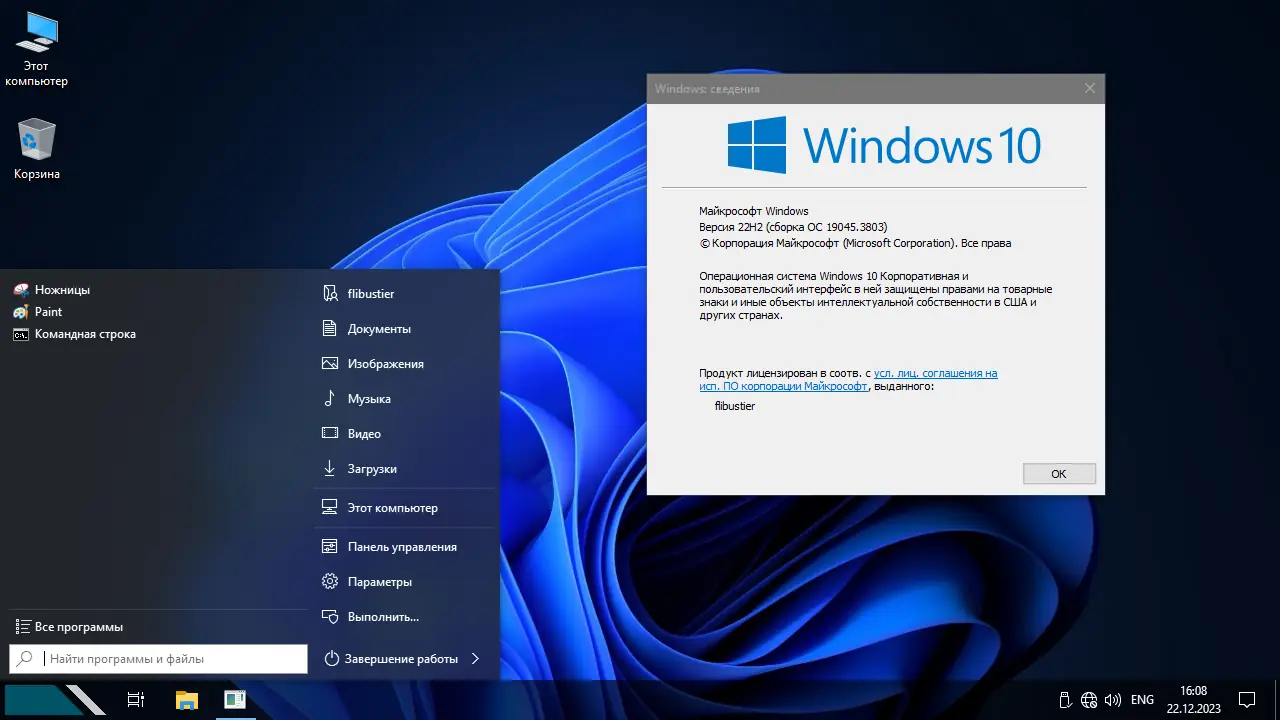Close the Windows: сведения dialog

pyautogui.click(x=1090, y=88)
